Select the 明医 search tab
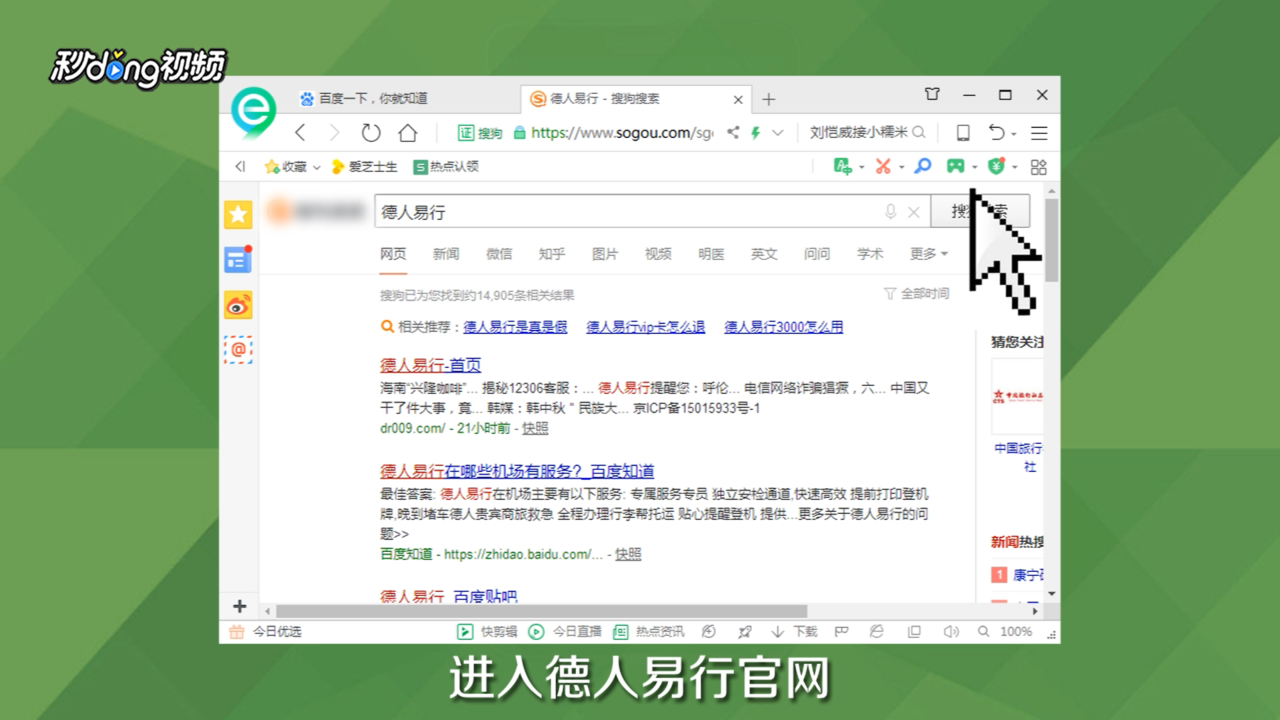This screenshot has height=720, width=1280. tap(711, 254)
